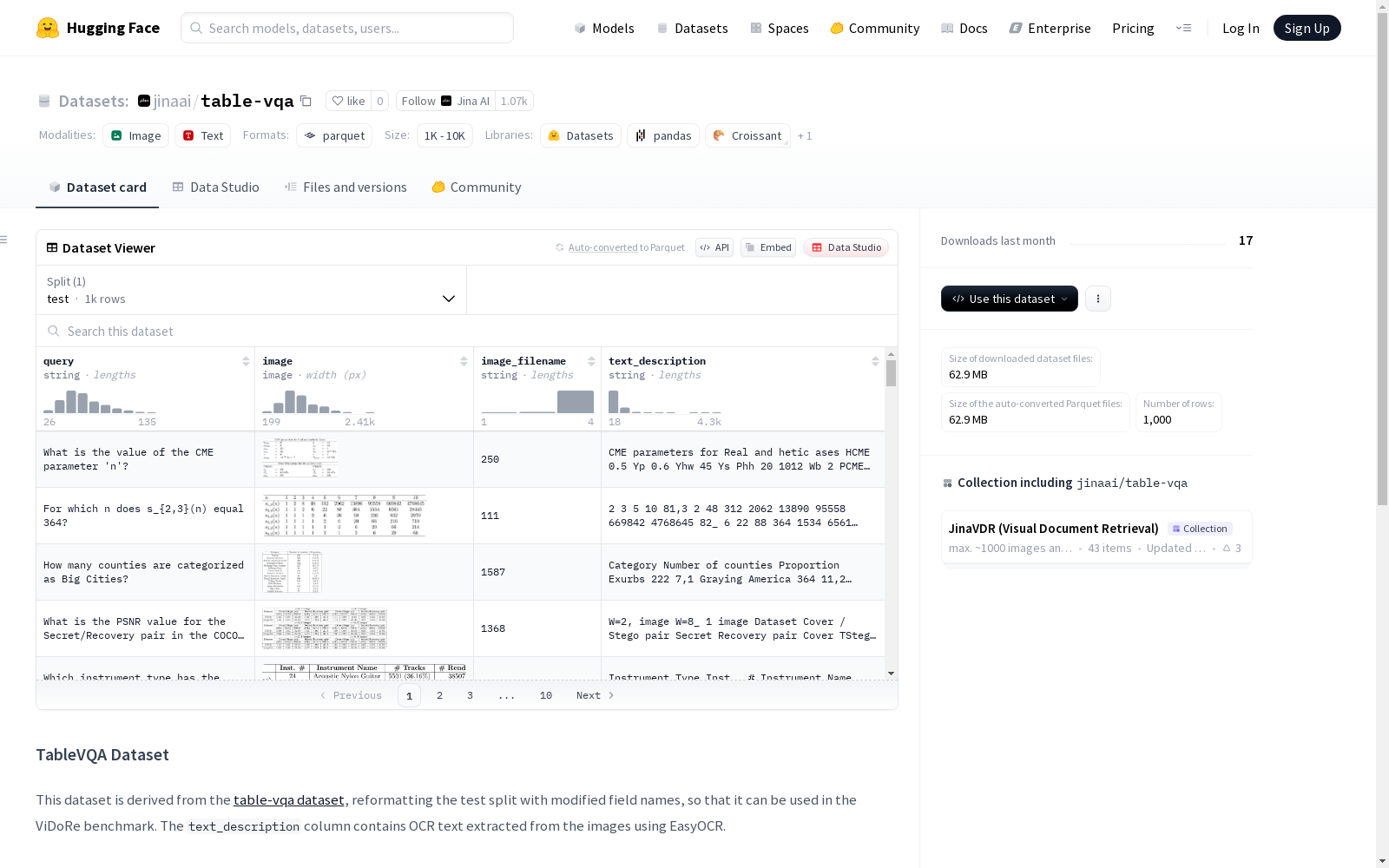This screenshot has height=868, width=1389.
Task: Open the thumbnail in the CME parameter row
Action: (x=300, y=458)
